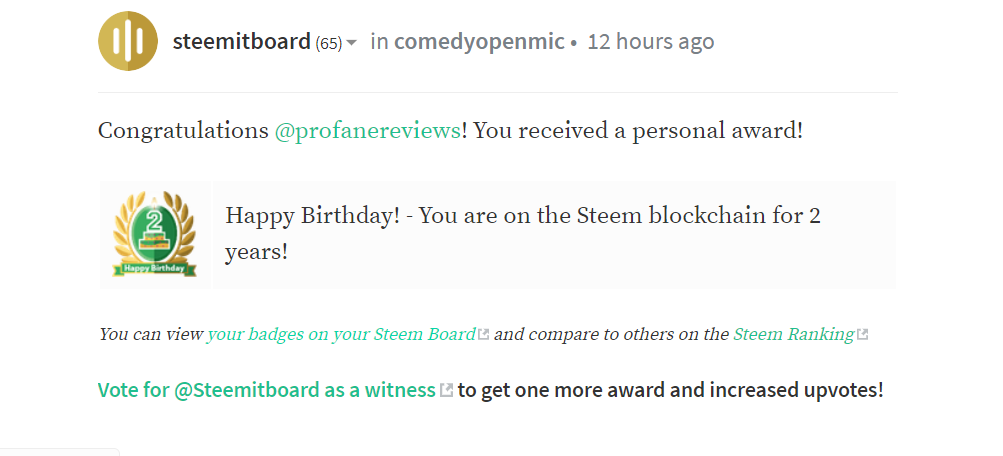
Task: Click the "12 hours ago" timestamp
Action: [650, 42]
